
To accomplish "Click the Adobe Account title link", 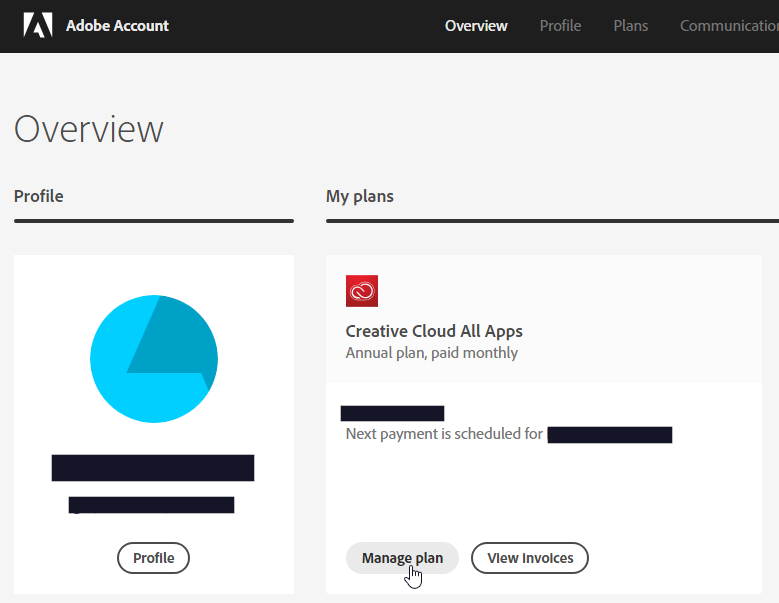I will (x=117, y=26).
